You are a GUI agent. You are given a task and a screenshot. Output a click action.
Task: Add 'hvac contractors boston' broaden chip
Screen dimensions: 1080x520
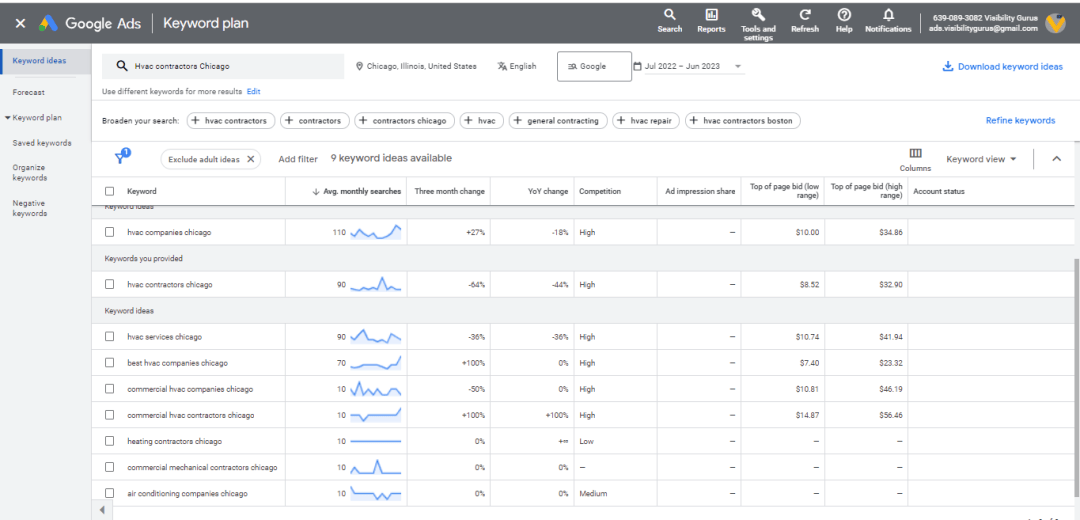coord(743,121)
